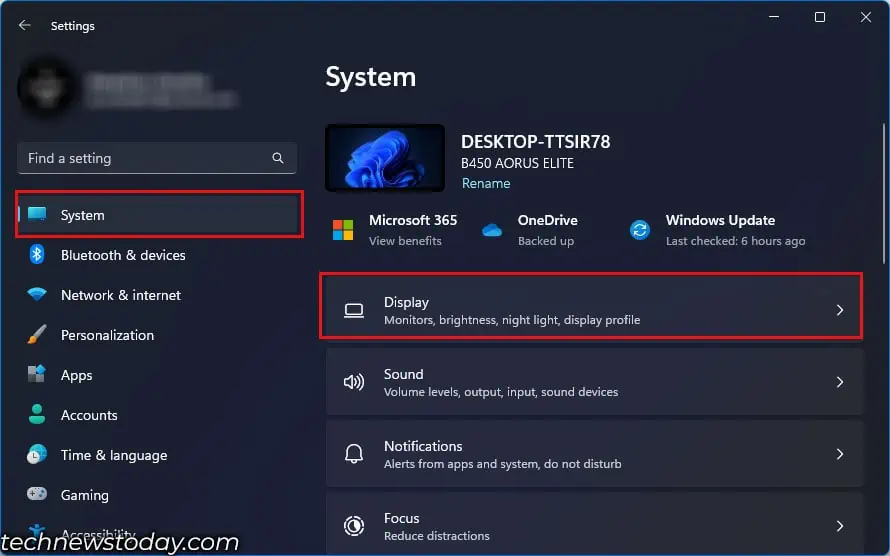Click the Accounts person icon

[x=37, y=414]
